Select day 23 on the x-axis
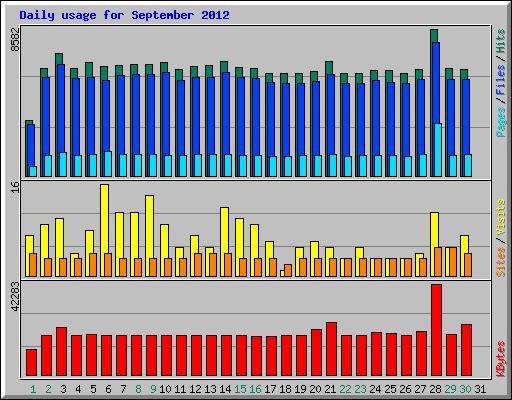 pos(360,389)
